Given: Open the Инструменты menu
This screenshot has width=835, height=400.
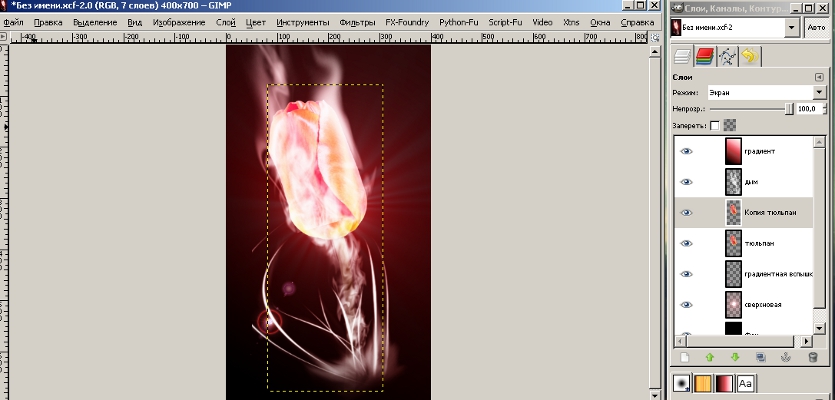Looking at the screenshot, I should click(x=303, y=22).
